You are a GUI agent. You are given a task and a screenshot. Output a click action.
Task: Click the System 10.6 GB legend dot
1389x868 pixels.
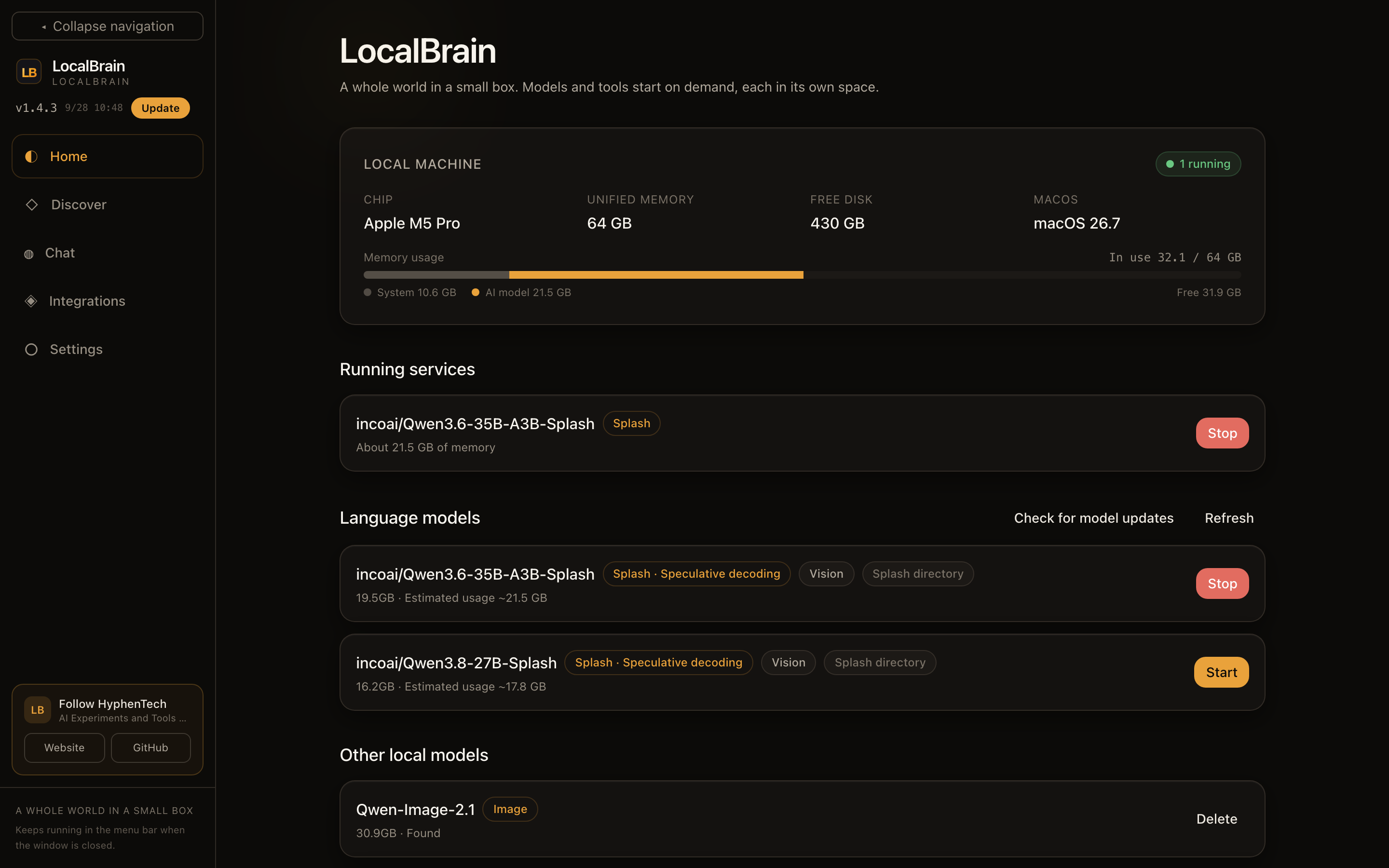[368, 292]
